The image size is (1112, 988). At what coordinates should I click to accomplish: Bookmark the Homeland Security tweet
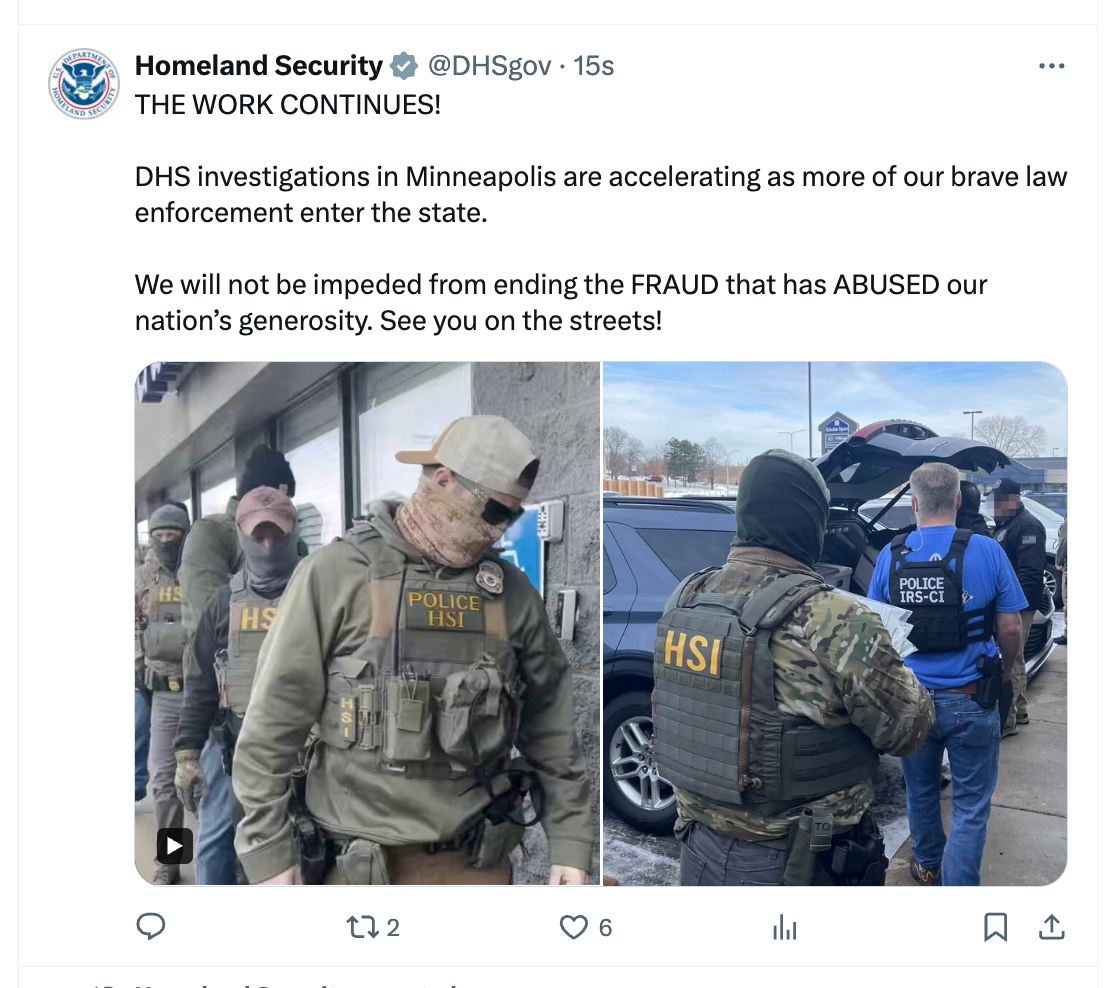(x=996, y=927)
